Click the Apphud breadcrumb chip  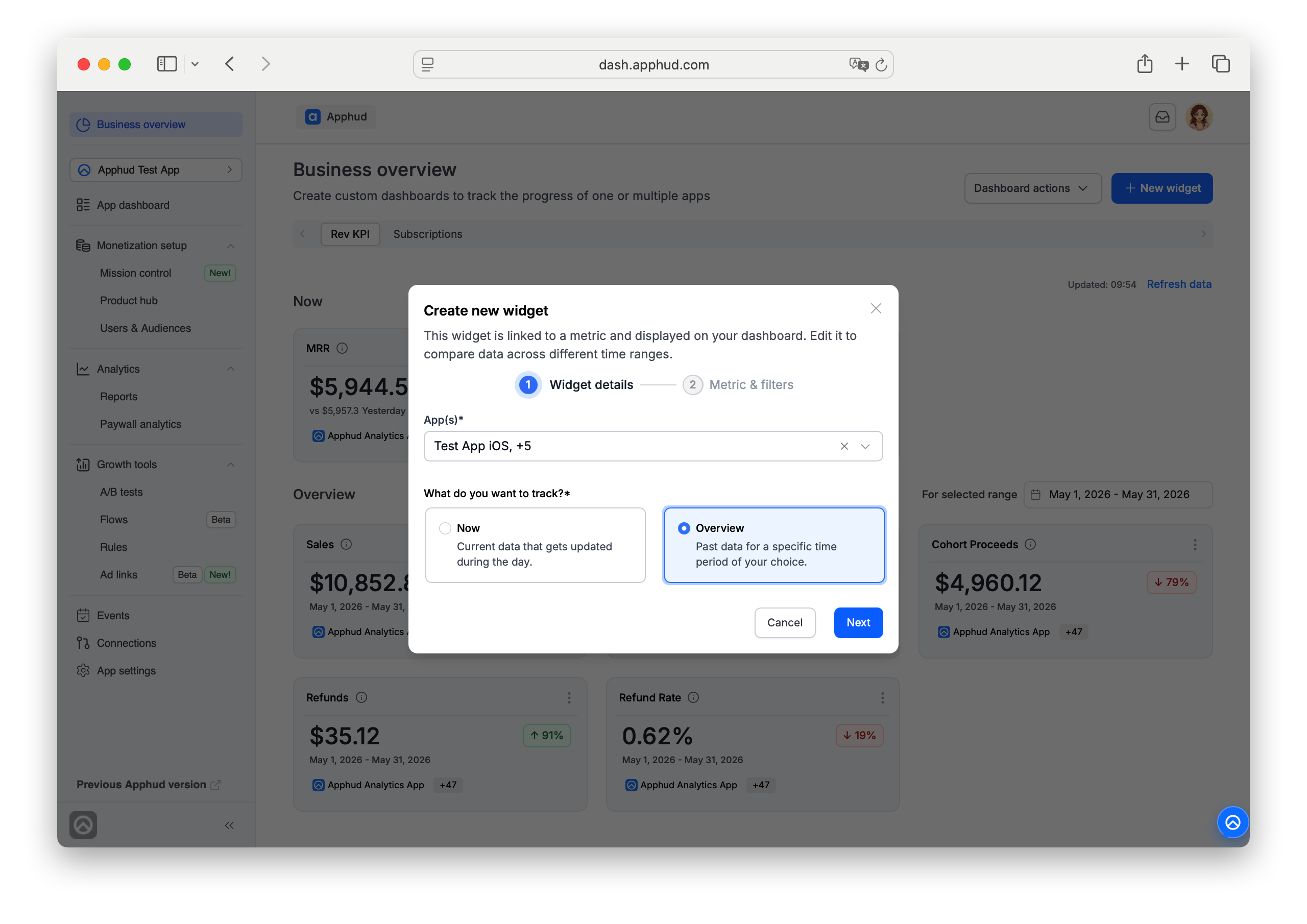click(336, 117)
